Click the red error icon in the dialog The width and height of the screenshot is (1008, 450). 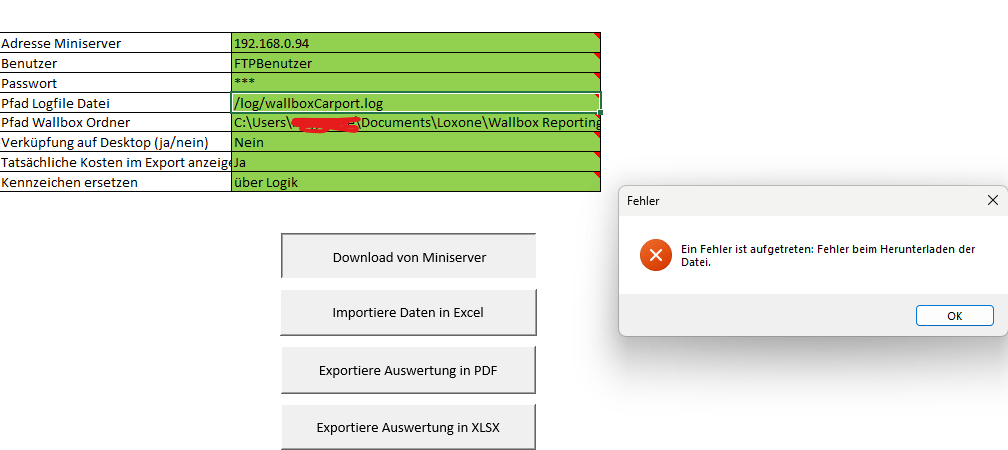point(656,255)
